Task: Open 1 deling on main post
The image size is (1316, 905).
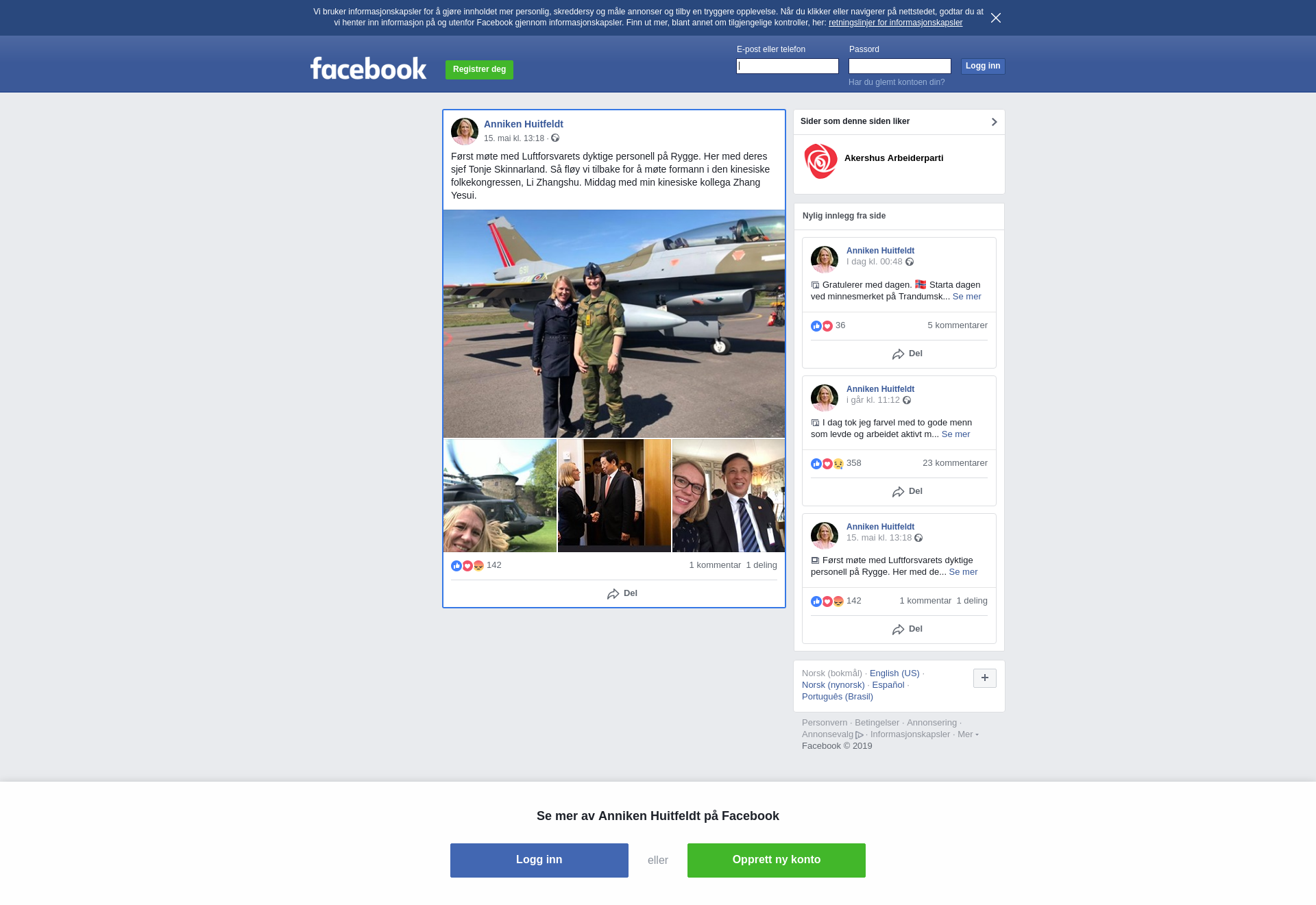Action: 761,565
